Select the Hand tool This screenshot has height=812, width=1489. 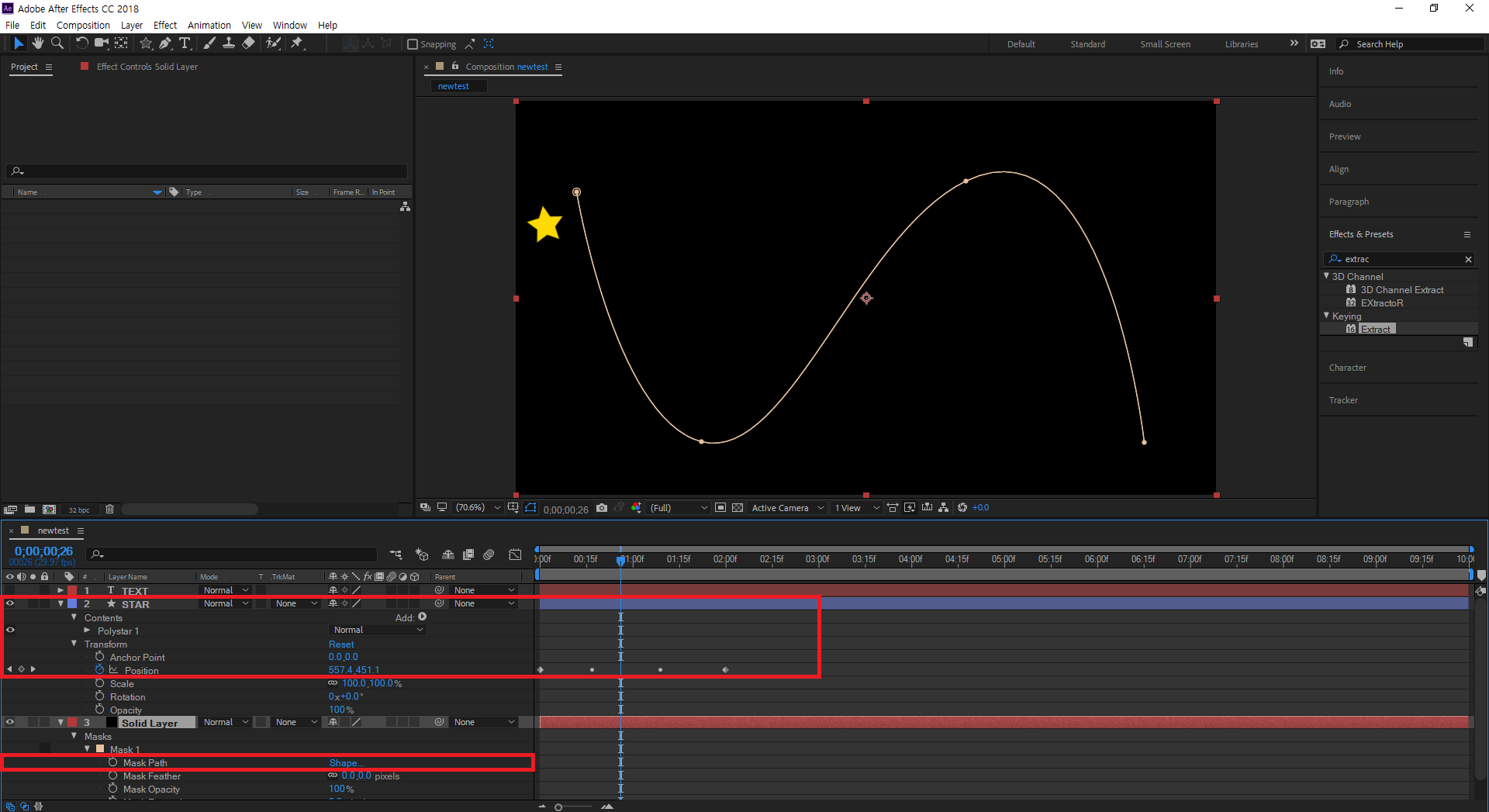coord(37,43)
